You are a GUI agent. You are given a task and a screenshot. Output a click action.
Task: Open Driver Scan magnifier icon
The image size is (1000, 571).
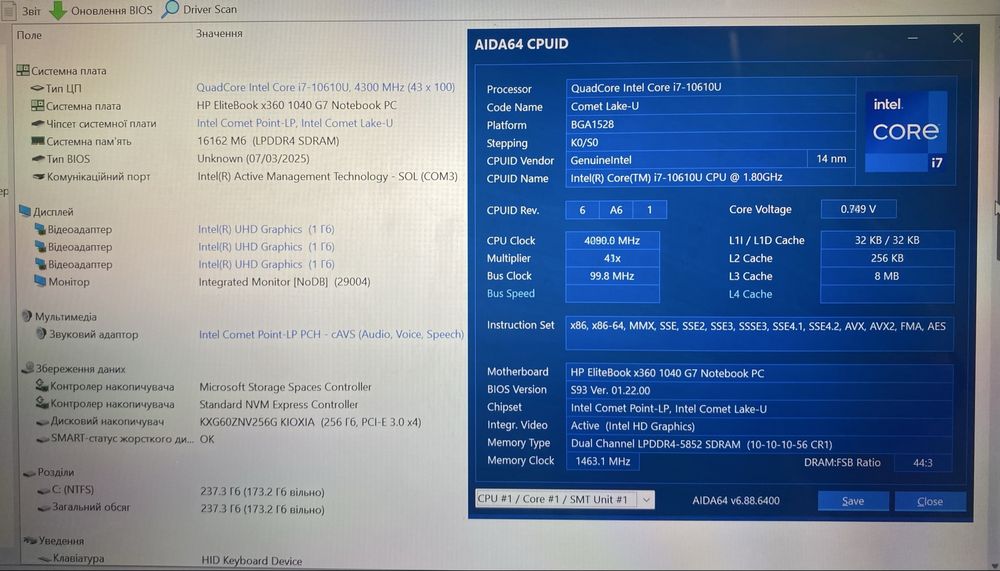170,9
